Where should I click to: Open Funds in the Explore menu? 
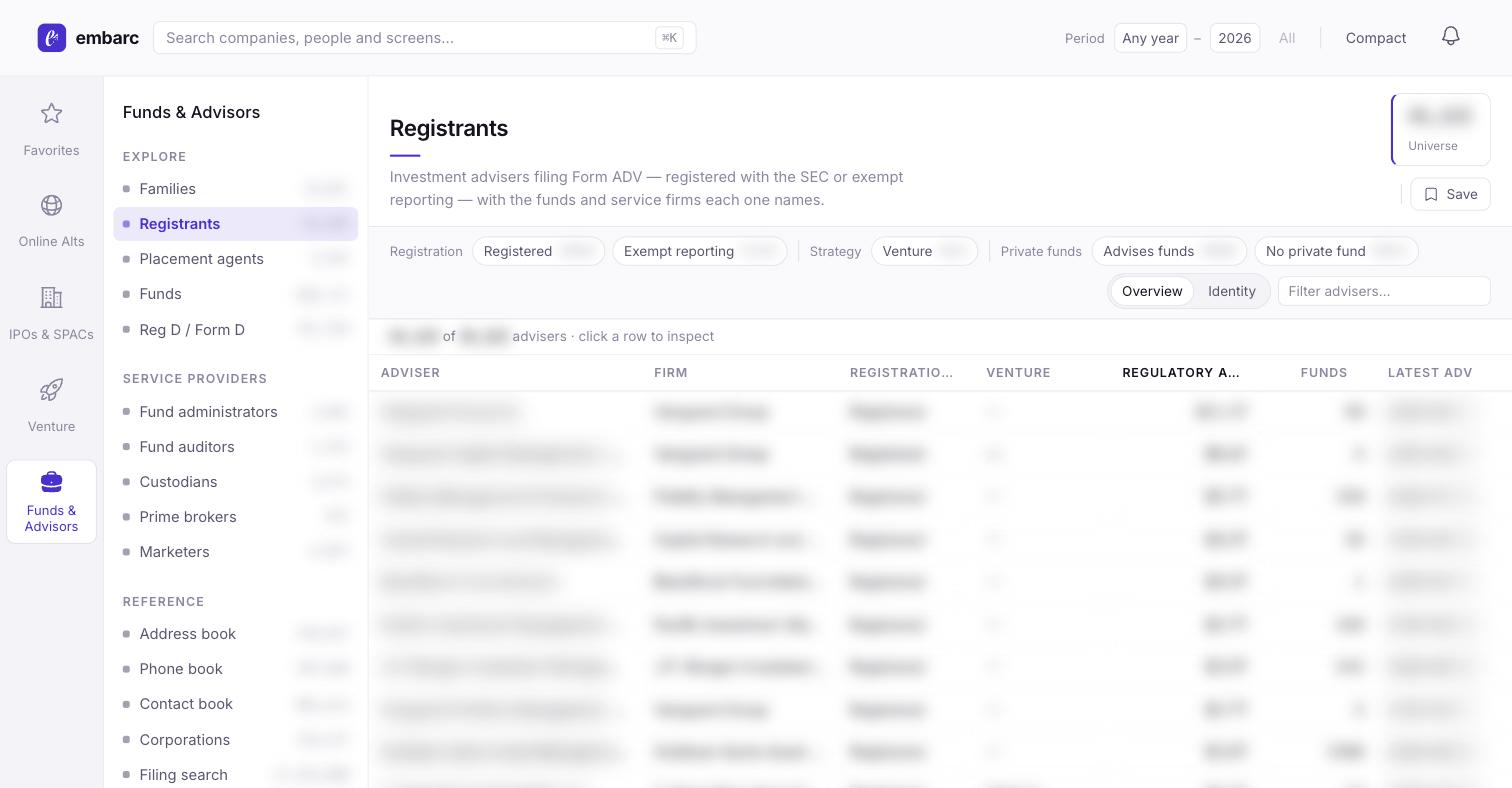(x=236, y=294)
